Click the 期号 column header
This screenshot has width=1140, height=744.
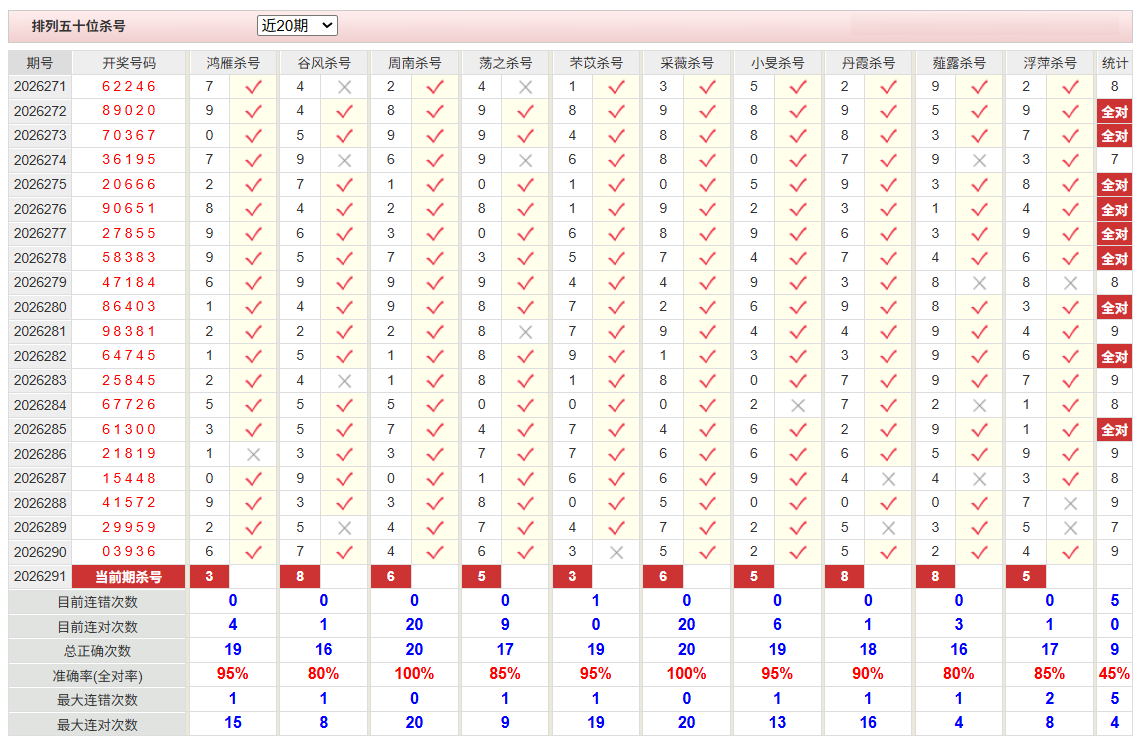point(40,63)
